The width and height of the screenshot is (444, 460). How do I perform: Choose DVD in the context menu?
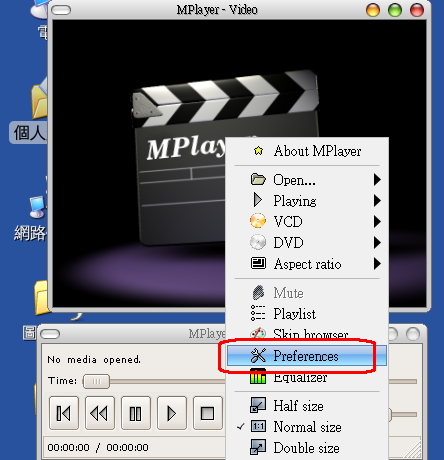(307, 243)
